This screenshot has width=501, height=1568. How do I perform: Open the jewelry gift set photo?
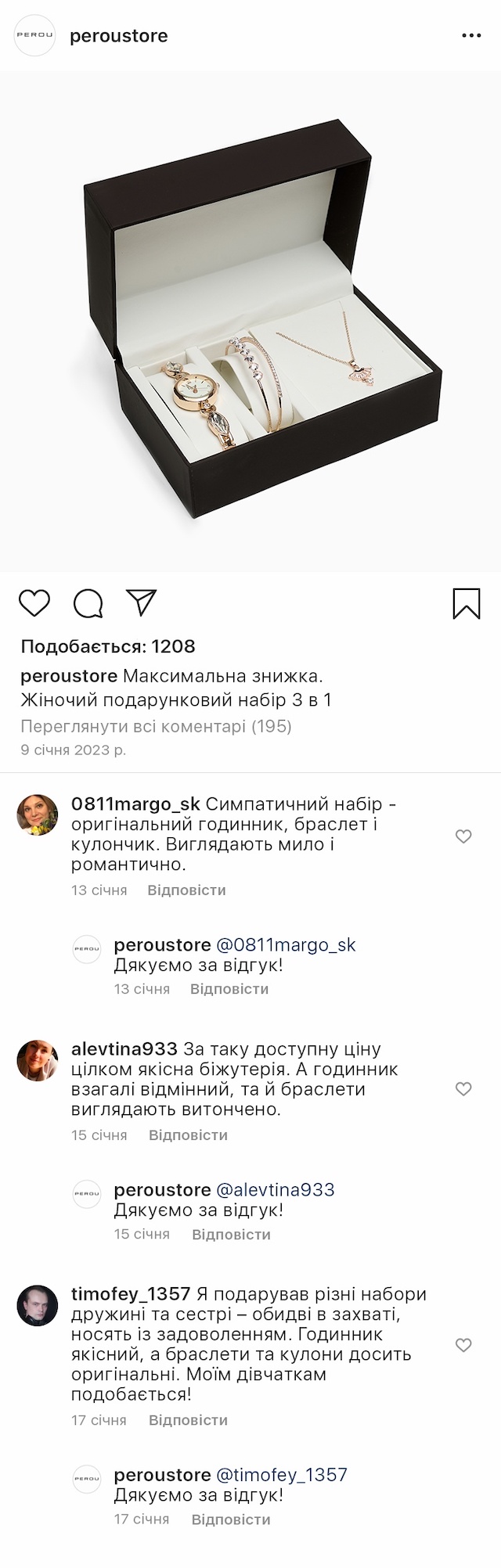250,321
